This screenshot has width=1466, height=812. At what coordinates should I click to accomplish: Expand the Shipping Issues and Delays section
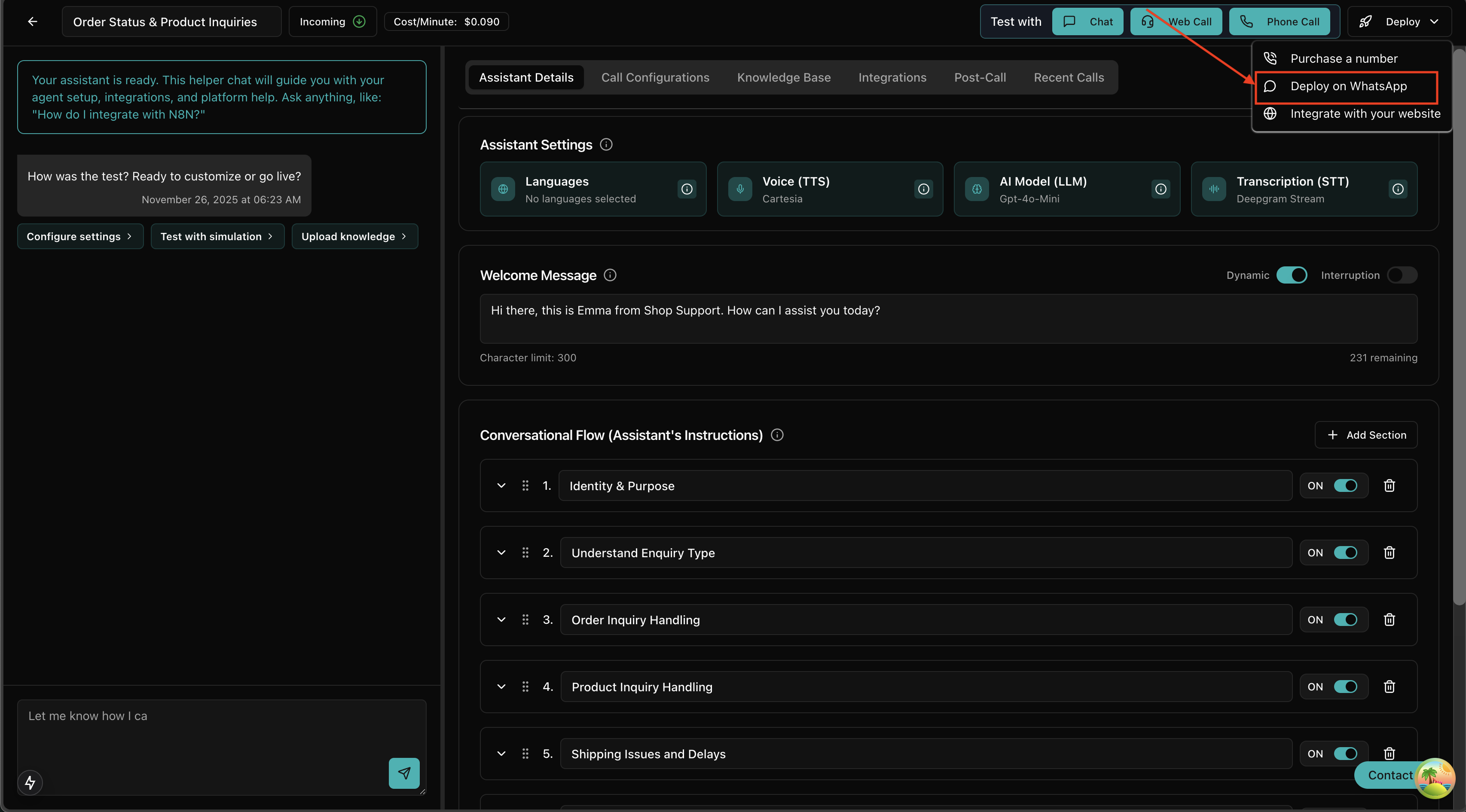pos(501,754)
